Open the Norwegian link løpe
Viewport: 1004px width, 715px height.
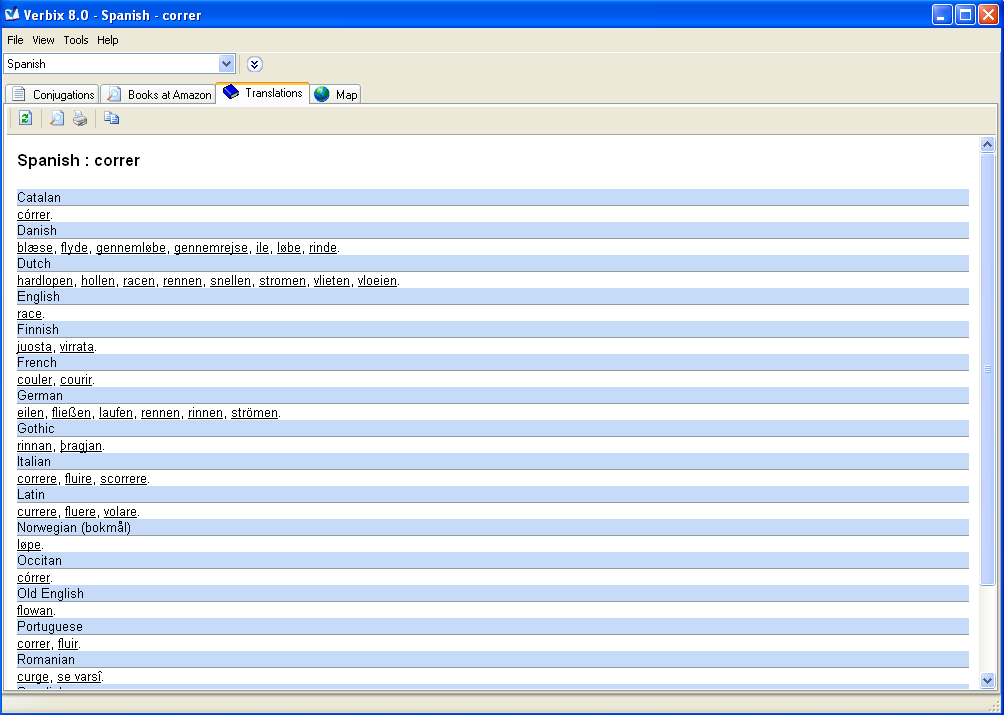[x=29, y=545]
